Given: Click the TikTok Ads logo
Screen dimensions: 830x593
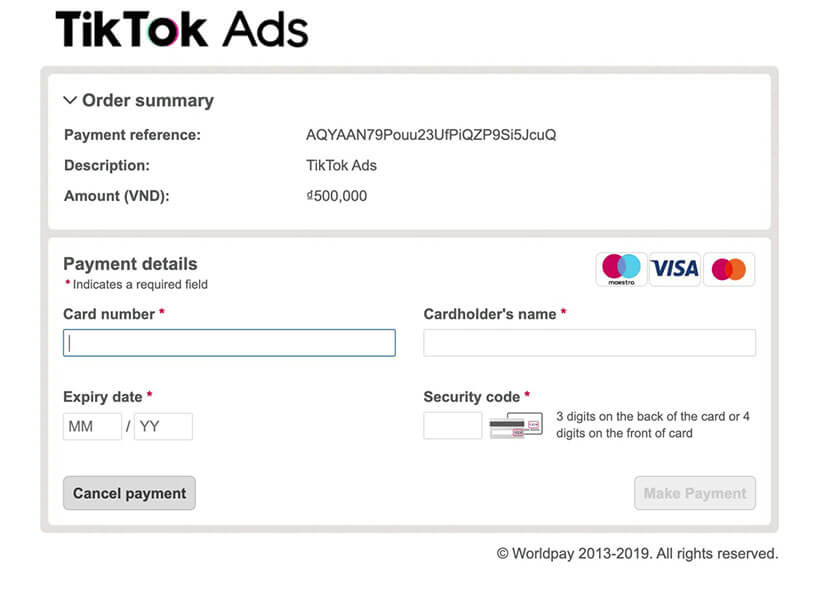Looking at the screenshot, I should point(181,29).
